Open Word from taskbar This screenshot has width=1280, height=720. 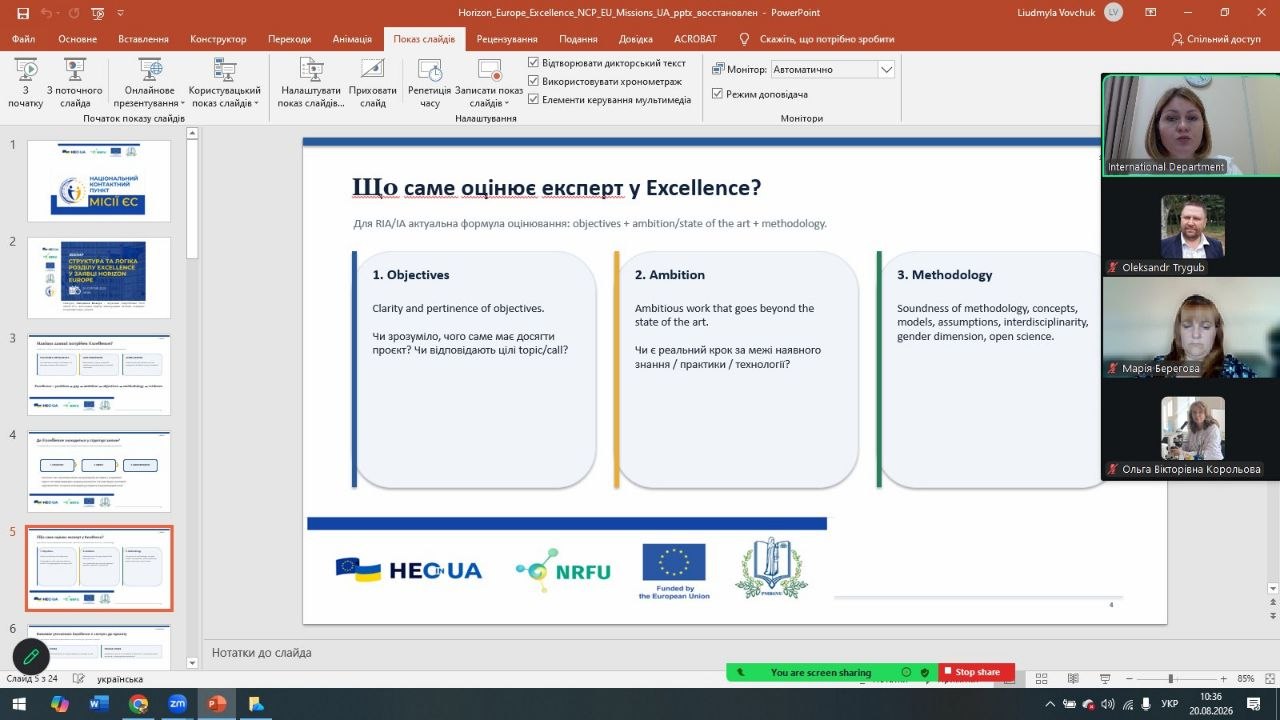(x=99, y=704)
